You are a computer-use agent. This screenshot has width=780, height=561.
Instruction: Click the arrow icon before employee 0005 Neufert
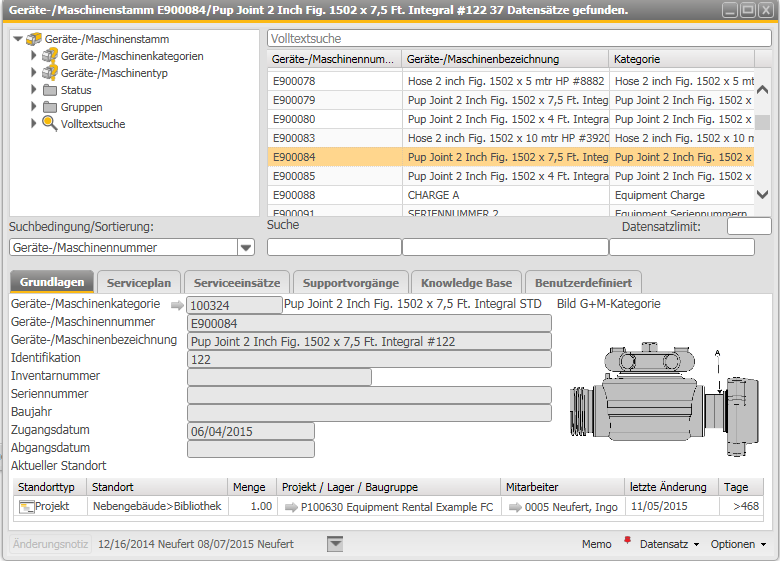point(514,507)
